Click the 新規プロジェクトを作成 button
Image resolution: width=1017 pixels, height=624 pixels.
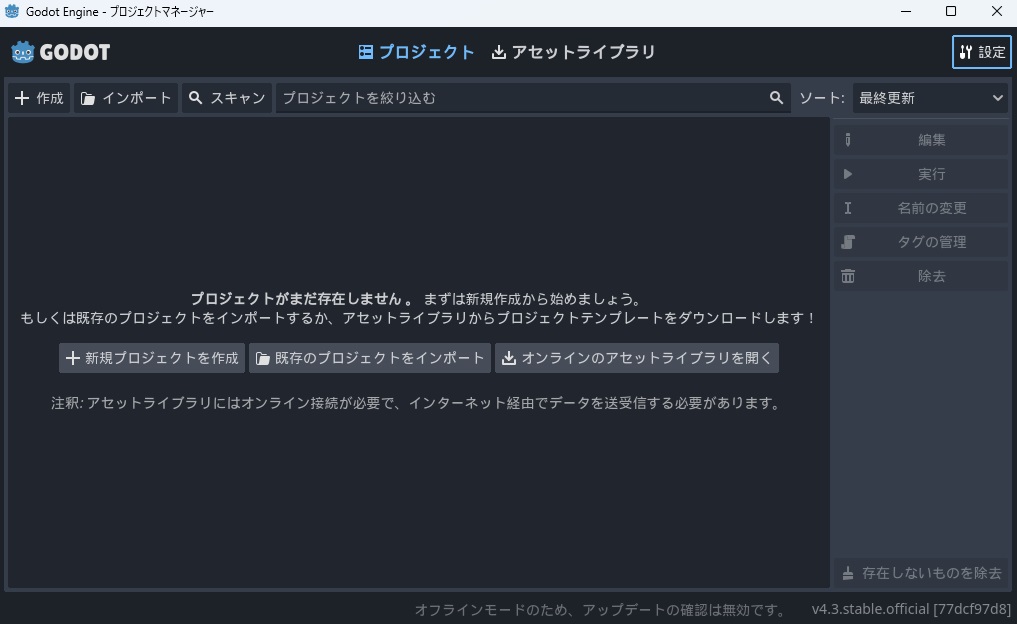152,358
